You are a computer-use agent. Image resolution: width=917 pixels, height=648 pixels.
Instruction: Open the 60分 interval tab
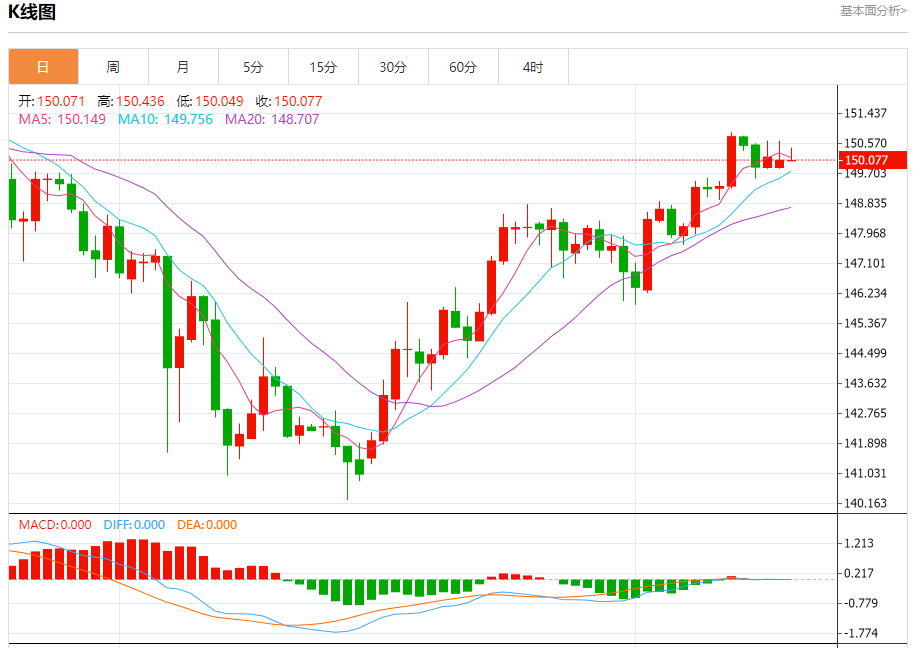pyautogui.click(x=463, y=67)
